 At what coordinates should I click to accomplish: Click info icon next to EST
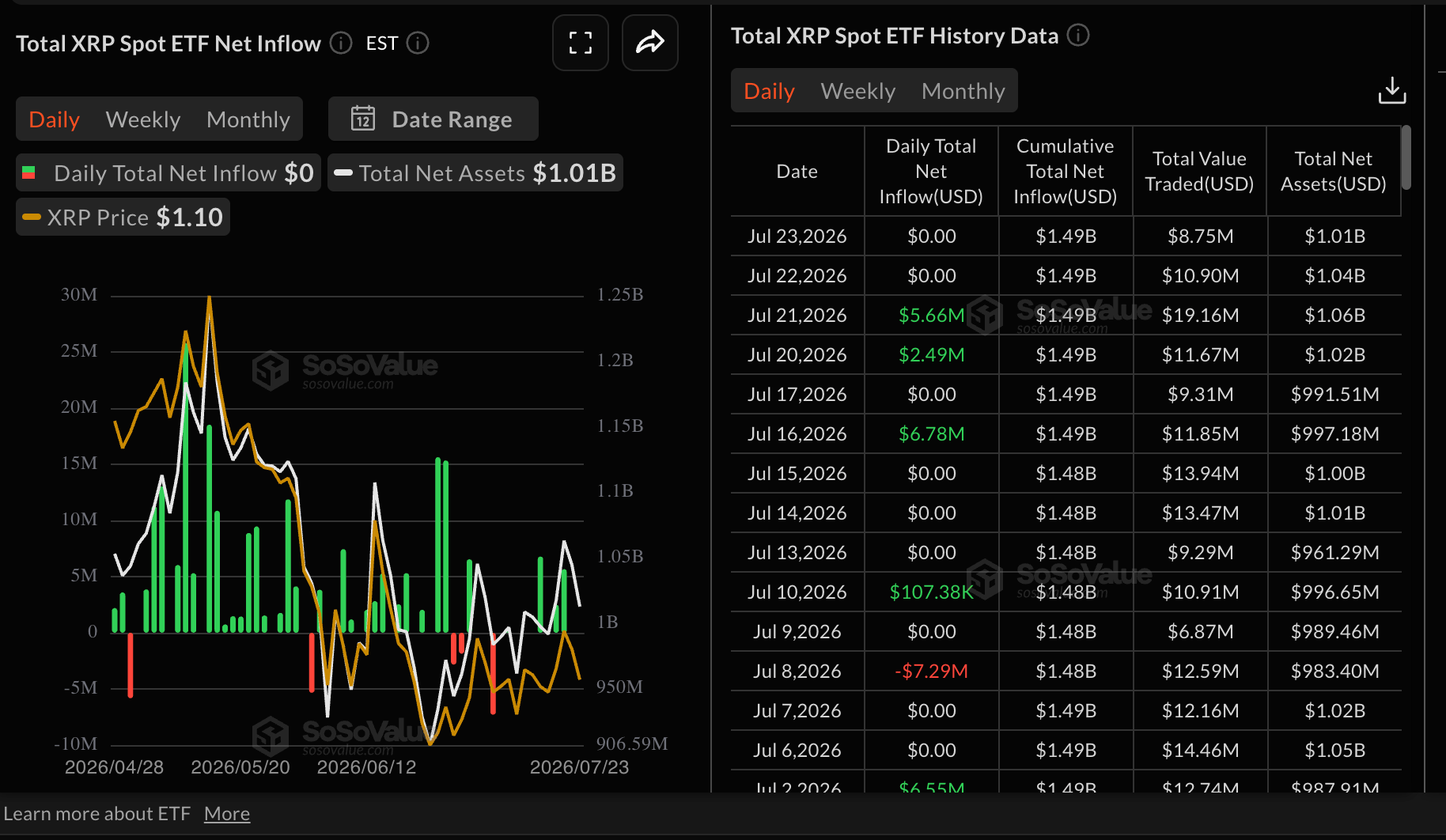click(418, 43)
